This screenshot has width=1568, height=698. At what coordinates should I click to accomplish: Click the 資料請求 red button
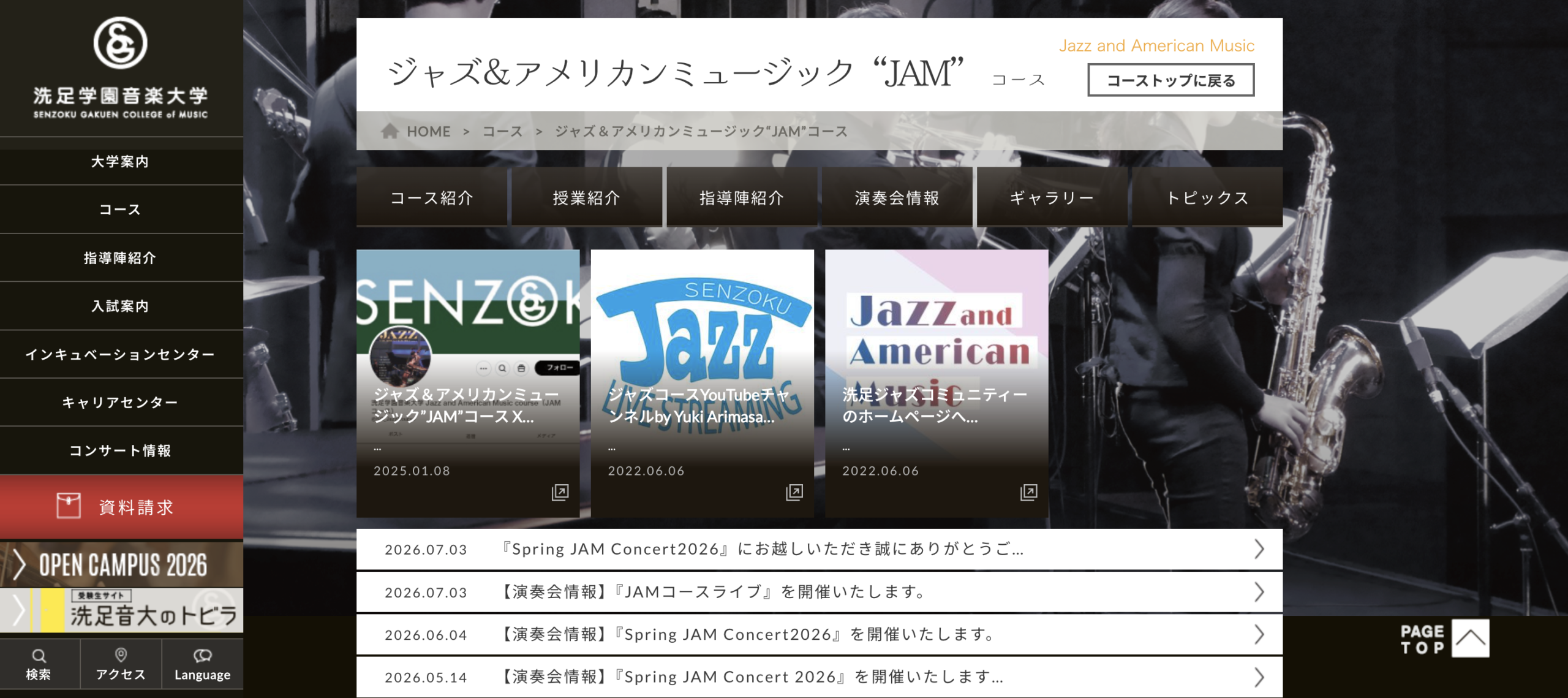pos(121,507)
